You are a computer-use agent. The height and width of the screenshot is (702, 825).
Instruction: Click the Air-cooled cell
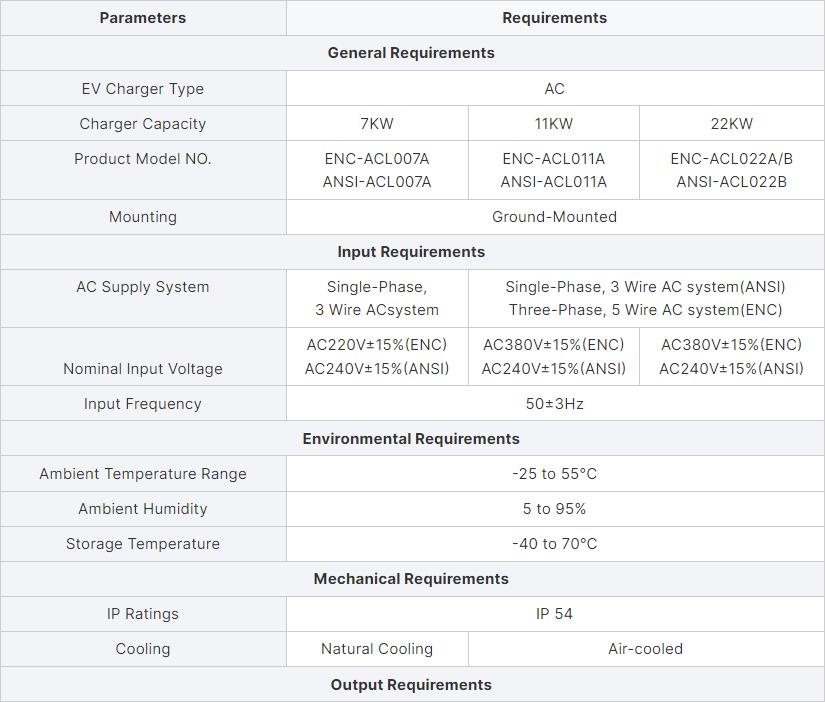click(646, 649)
